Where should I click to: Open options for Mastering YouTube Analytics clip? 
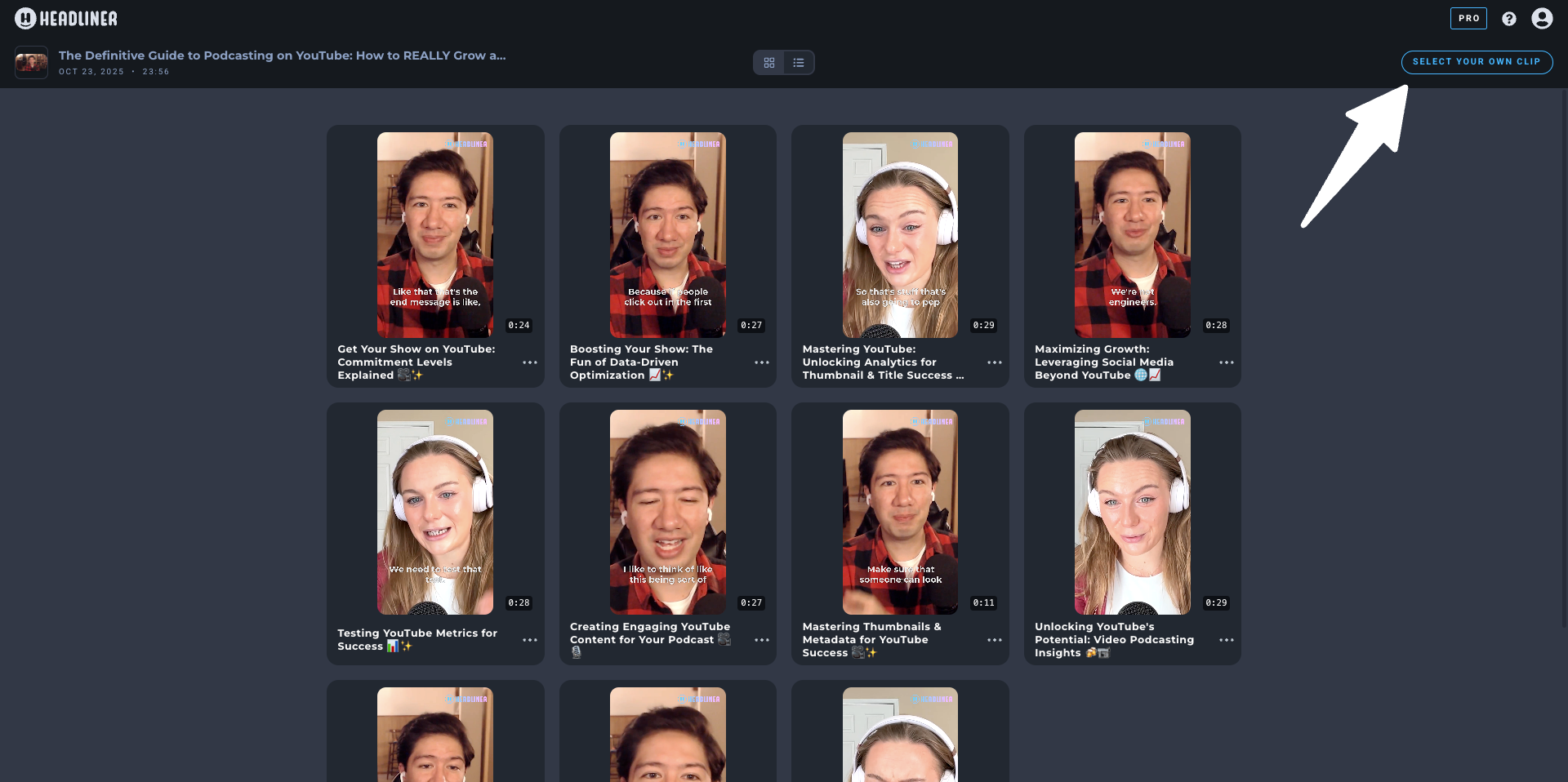coord(994,362)
